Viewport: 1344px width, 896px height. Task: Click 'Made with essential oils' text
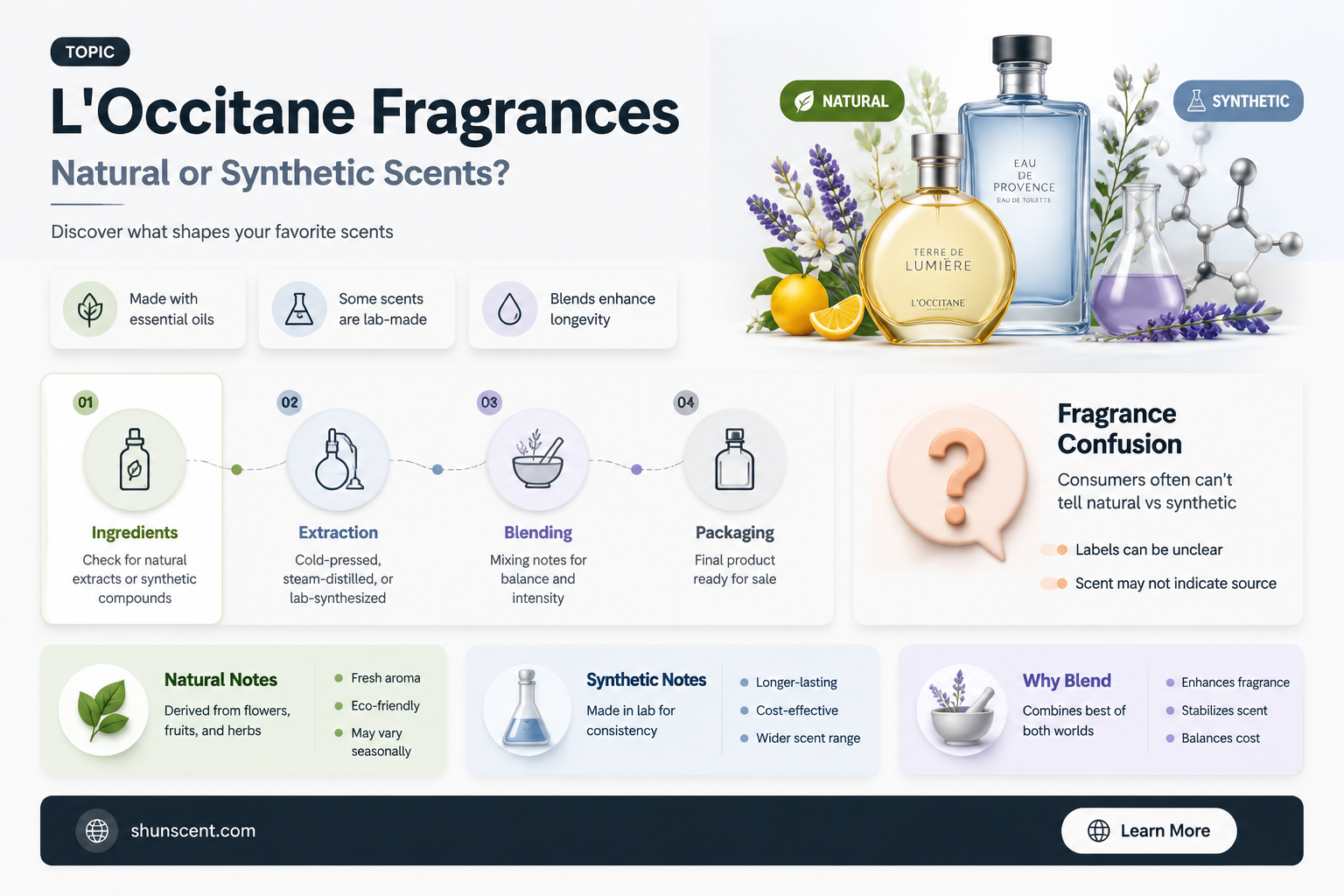(171, 309)
